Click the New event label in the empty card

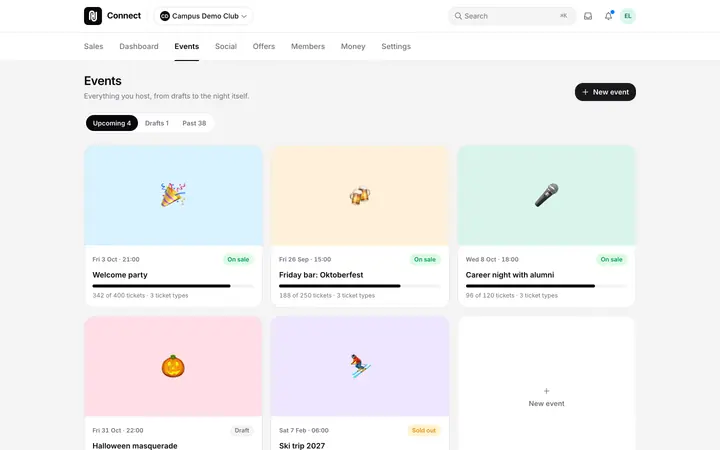[546, 404]
